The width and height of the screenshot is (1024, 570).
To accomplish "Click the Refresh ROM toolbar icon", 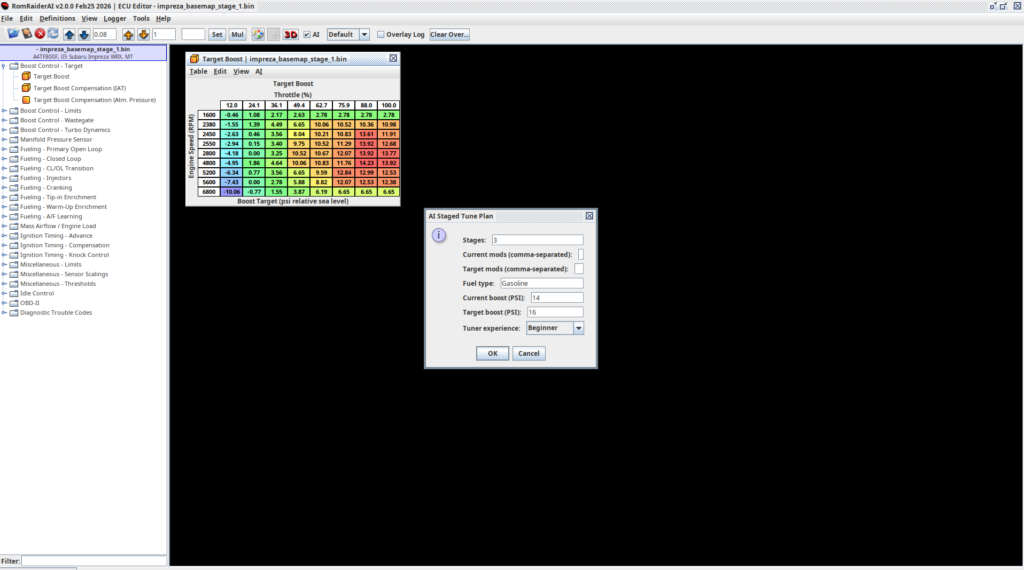I will point(53,34).
